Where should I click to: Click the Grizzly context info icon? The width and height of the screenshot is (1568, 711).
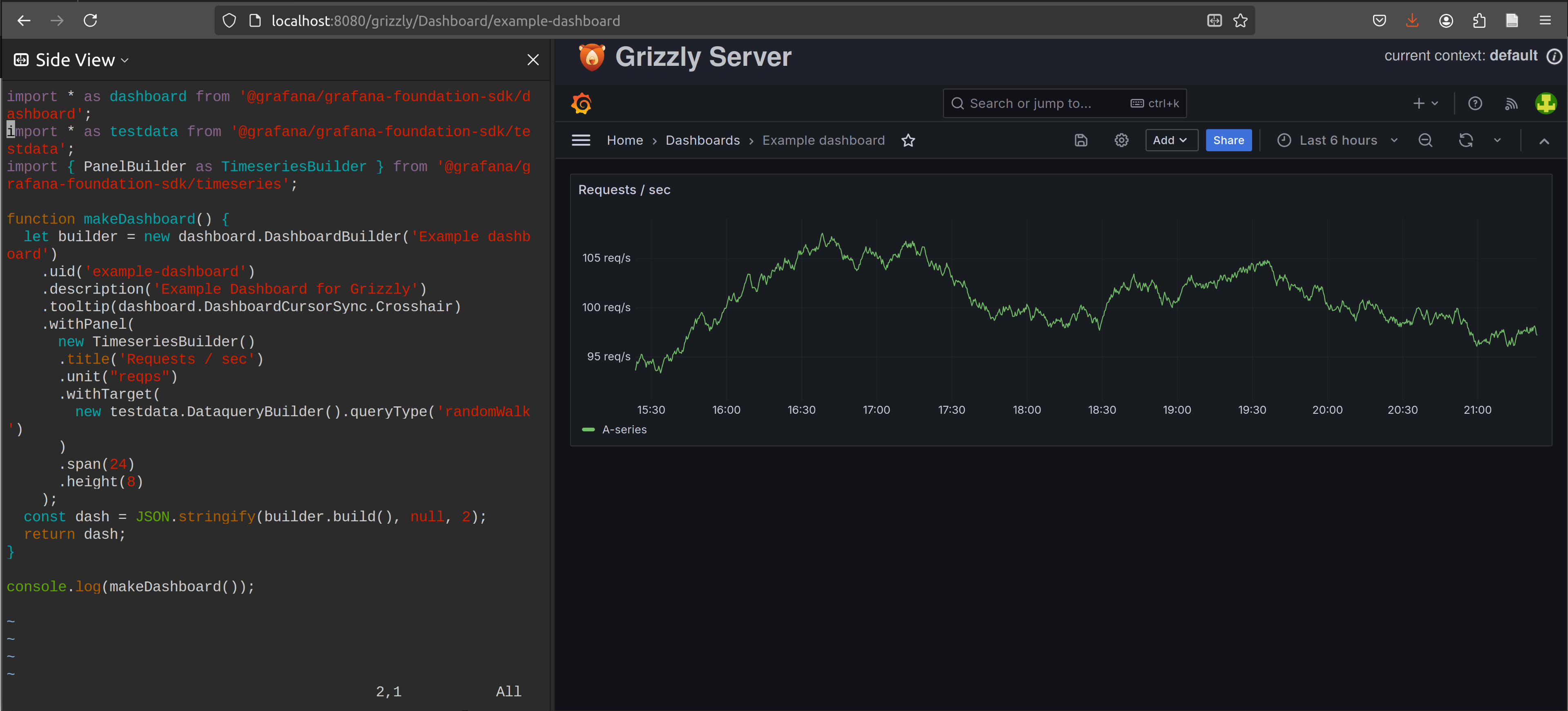pyautogui.click(x=1555, y=57)
